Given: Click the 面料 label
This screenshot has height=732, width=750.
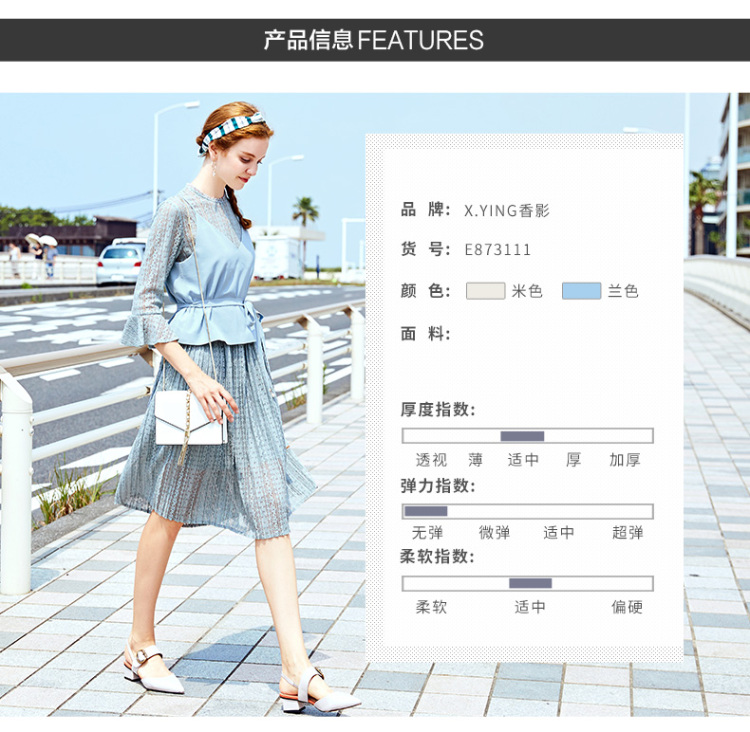Looking at the screenshot, I should click(425, 333).
